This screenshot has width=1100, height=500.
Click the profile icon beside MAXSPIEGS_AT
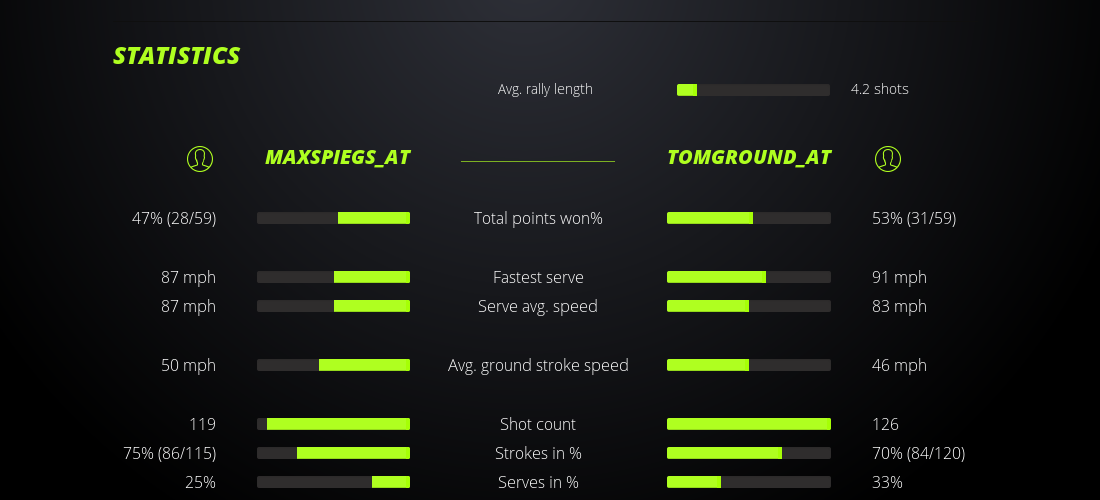click(200, 158)
